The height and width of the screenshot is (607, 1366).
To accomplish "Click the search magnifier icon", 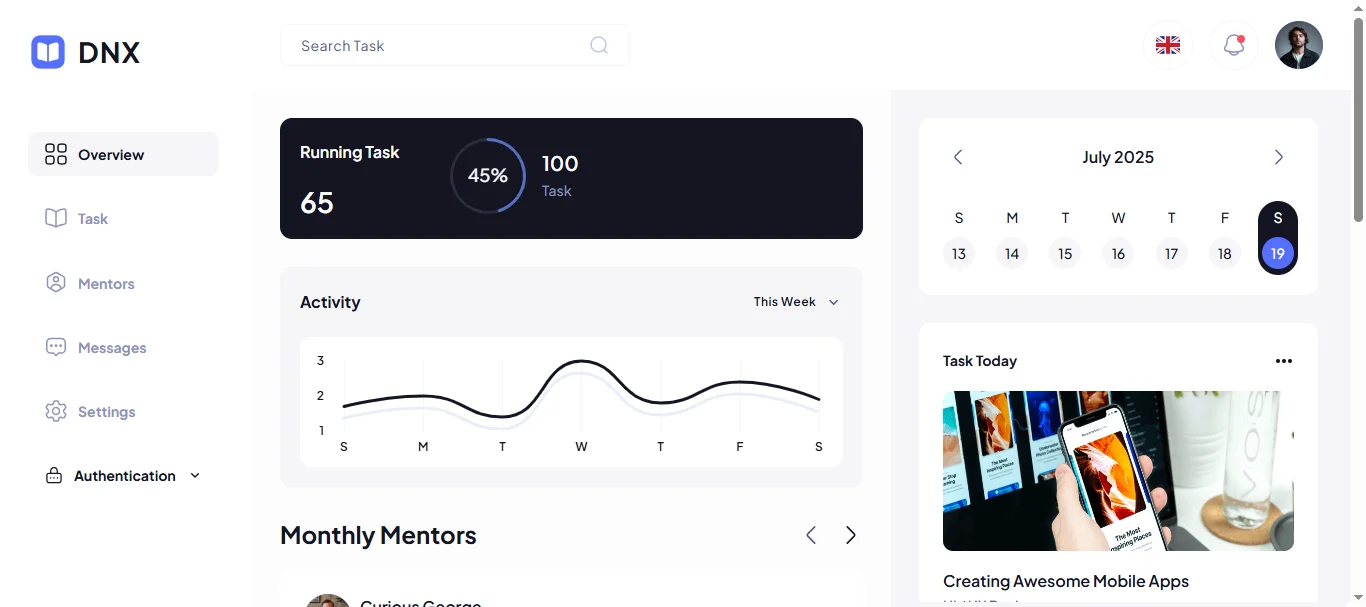I will 599,45.
